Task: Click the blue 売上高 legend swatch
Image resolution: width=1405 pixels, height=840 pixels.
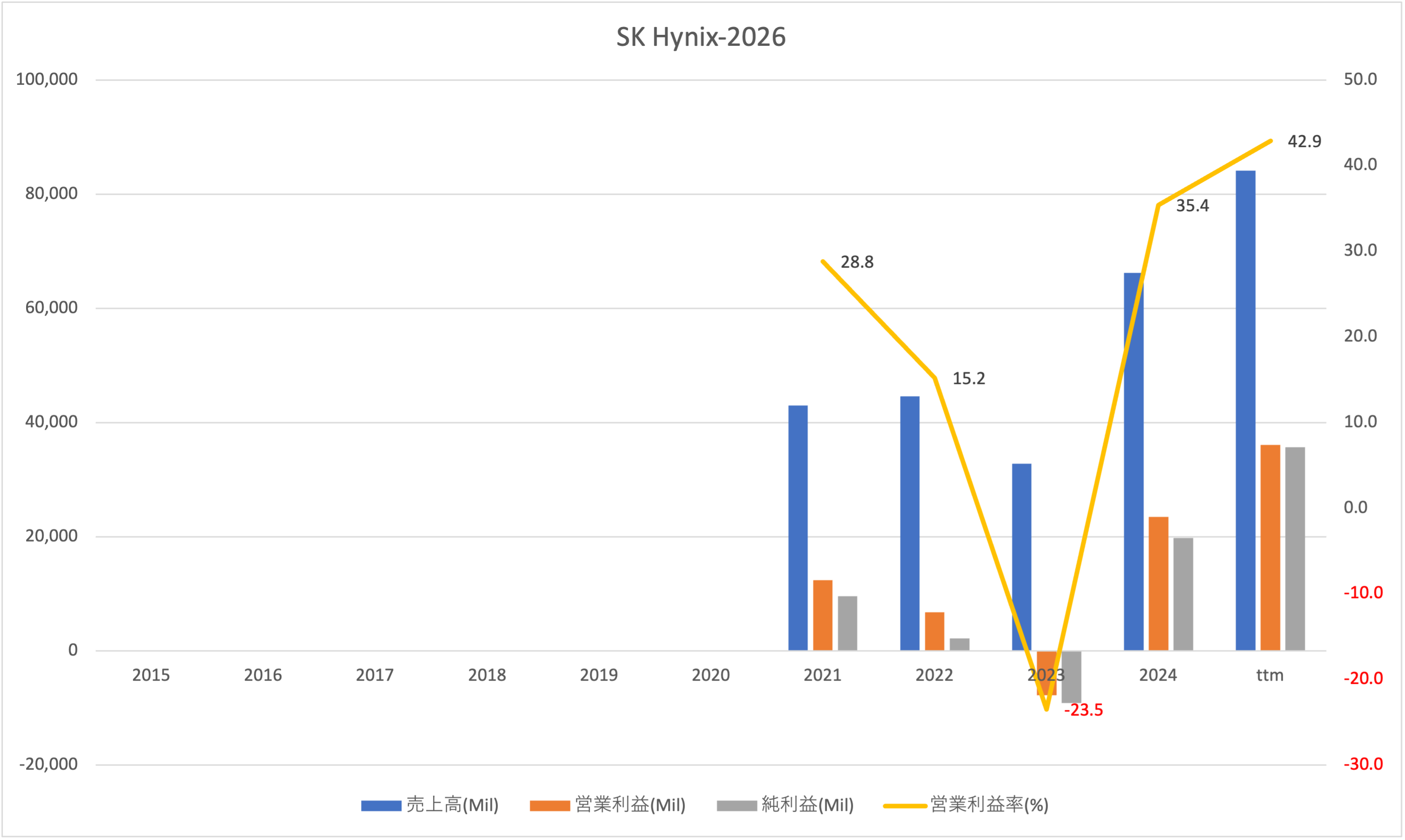Action: click(381, 806)
